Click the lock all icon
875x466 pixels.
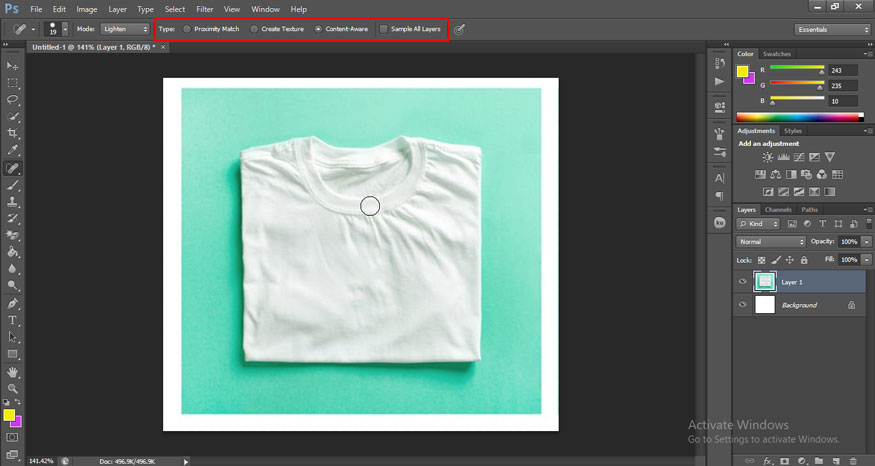point(804,260)
